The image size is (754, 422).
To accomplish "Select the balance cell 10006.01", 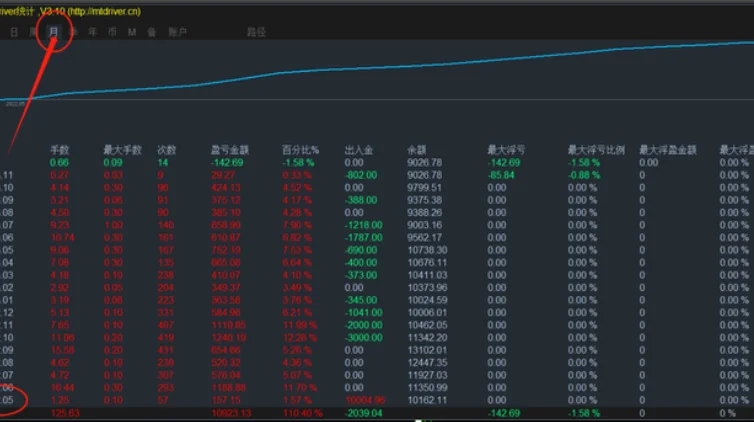I will pyautogui.click(x=427, y=312).
